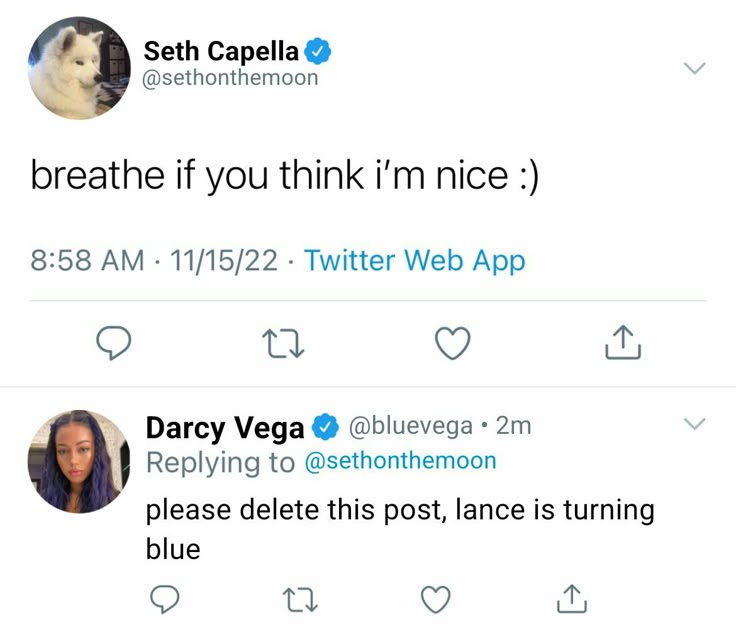Visit the @bluevega handle link
Screen dimensions: 736x630
pyautogui.click(x=409, y=426)
